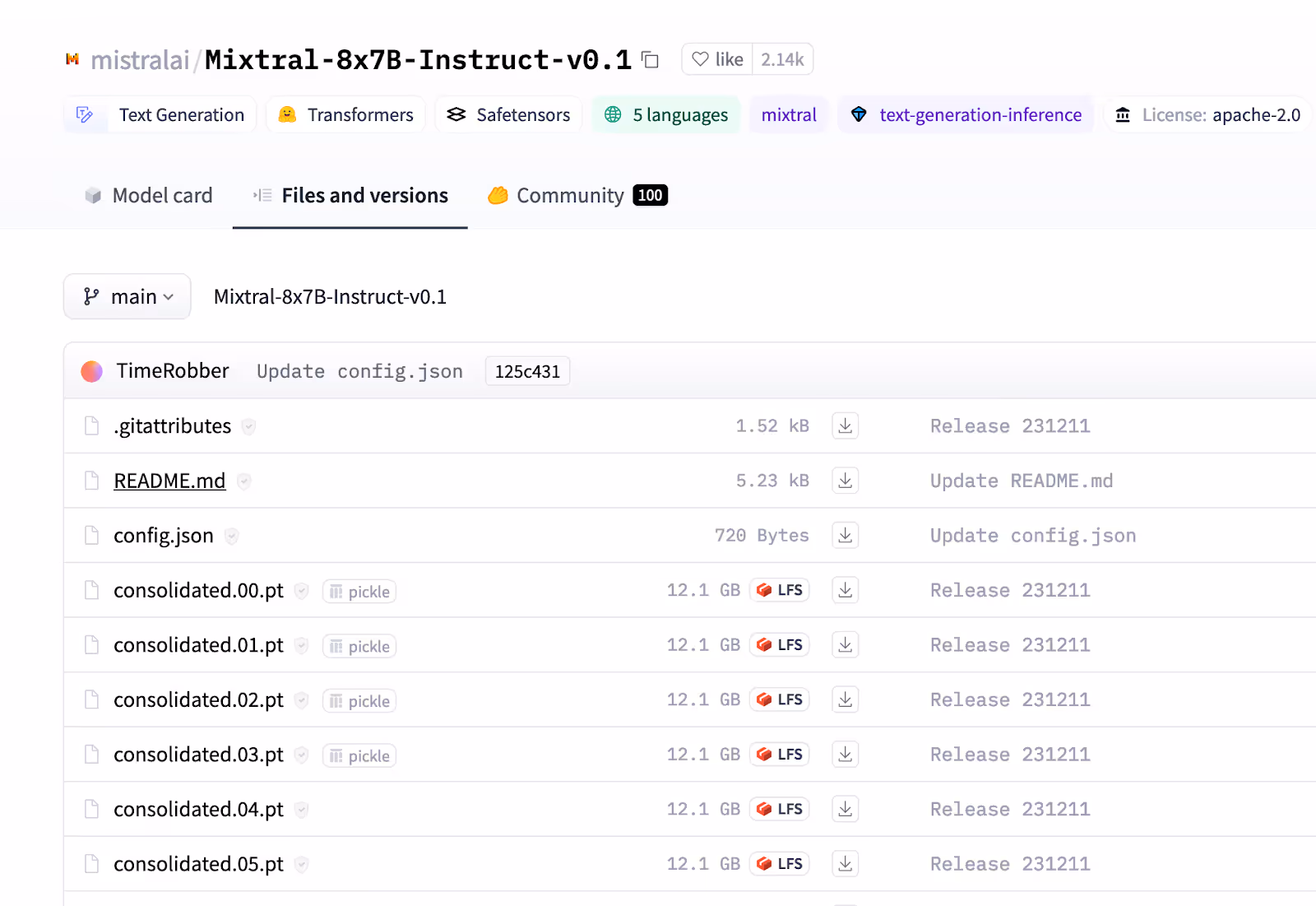Download consolidated.04.pt using the download icon

click(845, 809)
